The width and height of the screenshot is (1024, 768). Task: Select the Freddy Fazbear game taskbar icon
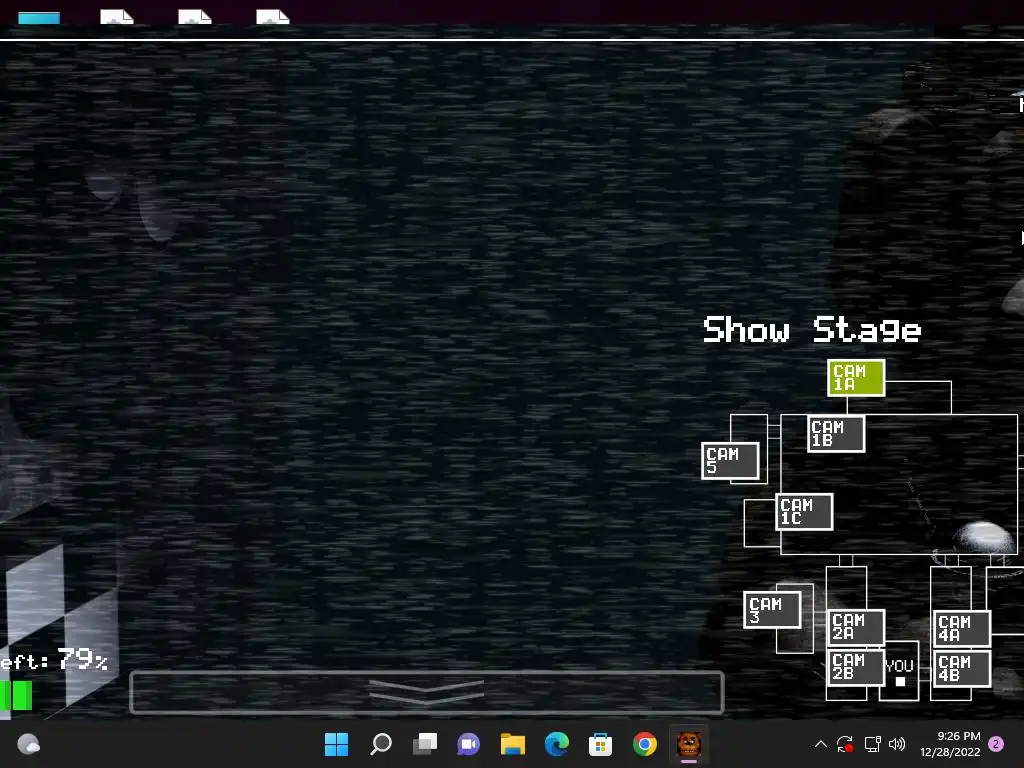pos(688,744)
